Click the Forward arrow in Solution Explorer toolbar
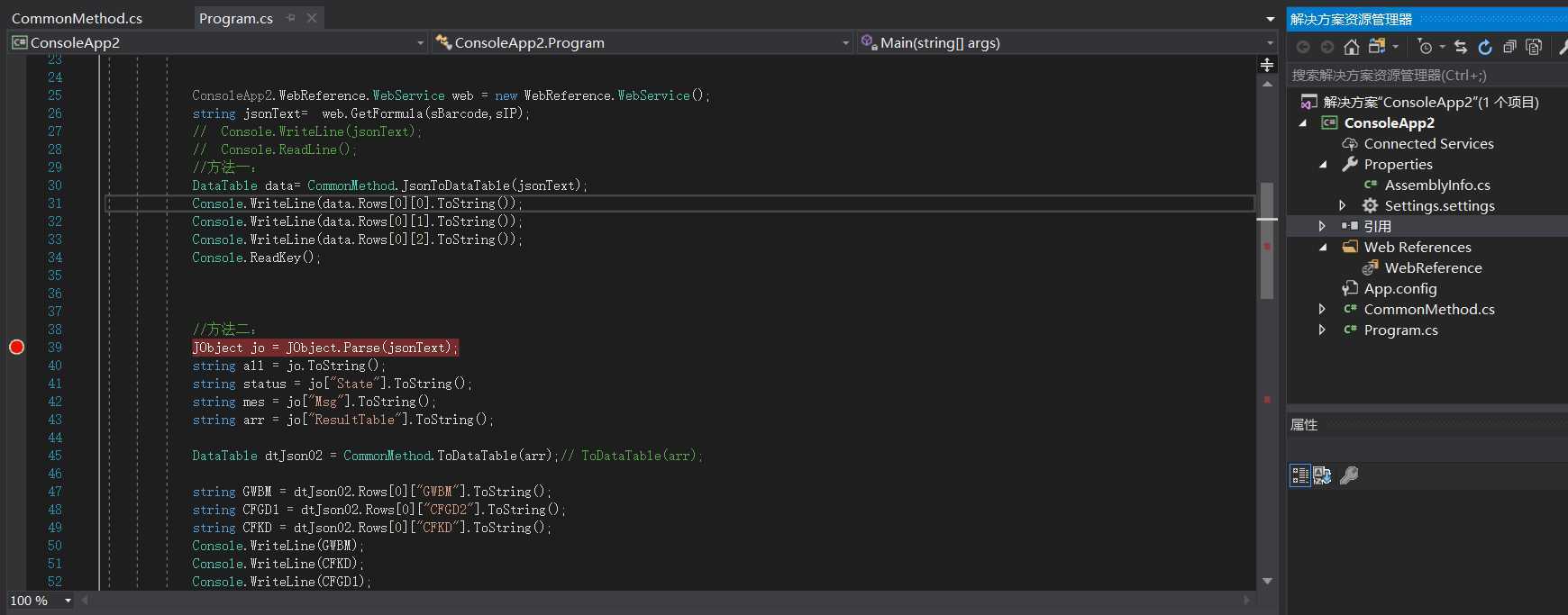 click(1326, 47)
